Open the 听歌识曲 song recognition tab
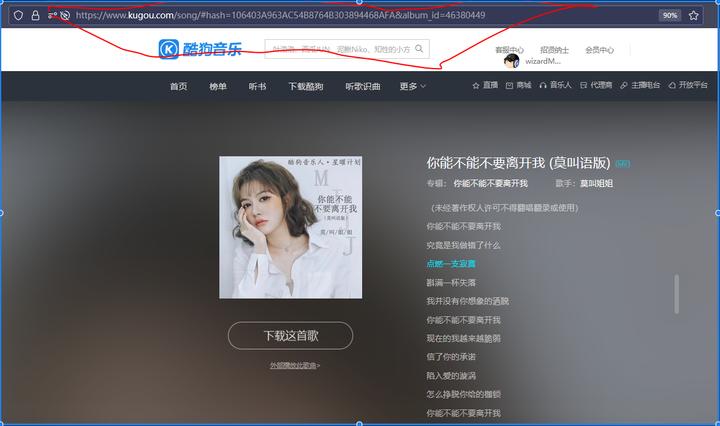This screenshot has height=426, width=720. pyautogui.click(x=363, y=86)
